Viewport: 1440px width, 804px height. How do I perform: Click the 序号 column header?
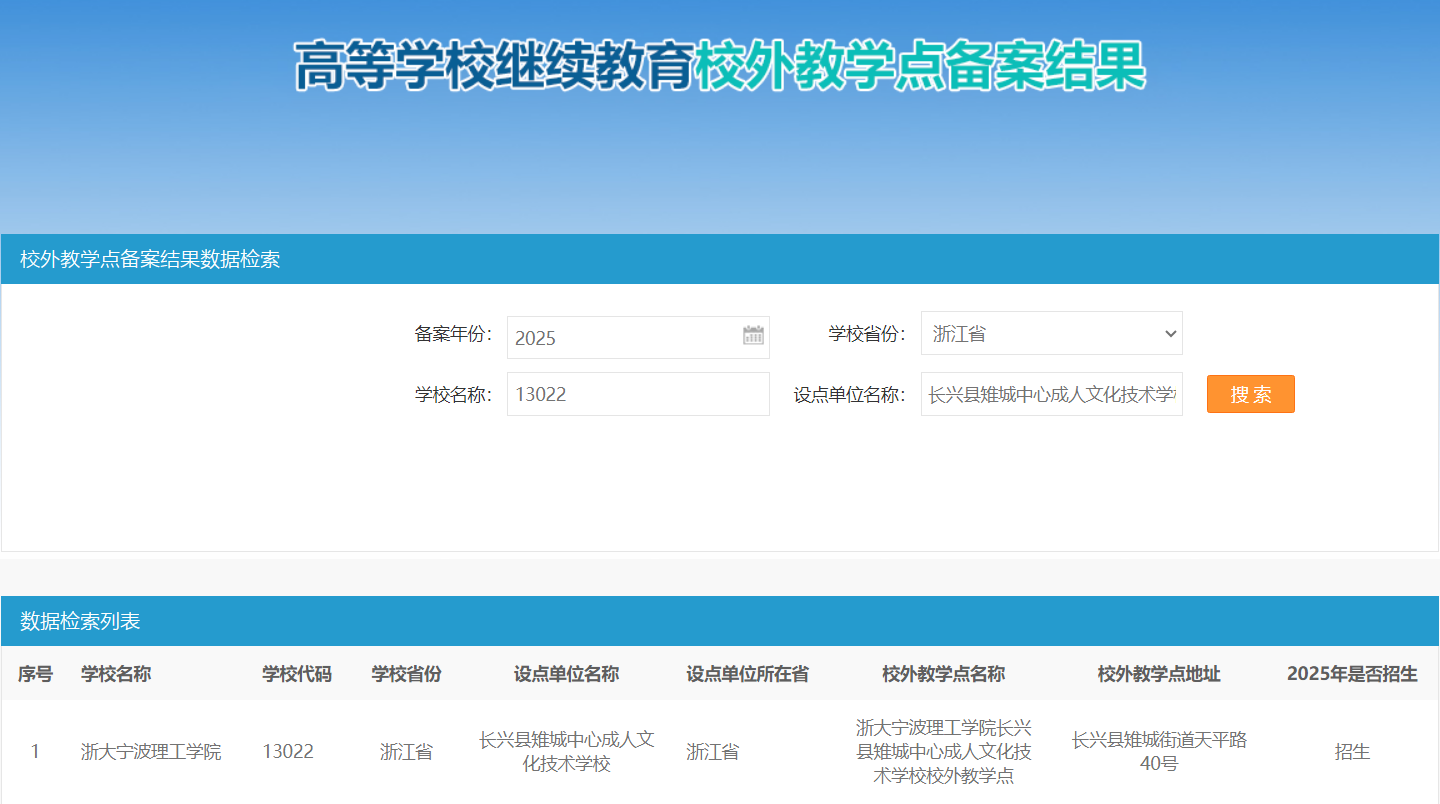35,674
